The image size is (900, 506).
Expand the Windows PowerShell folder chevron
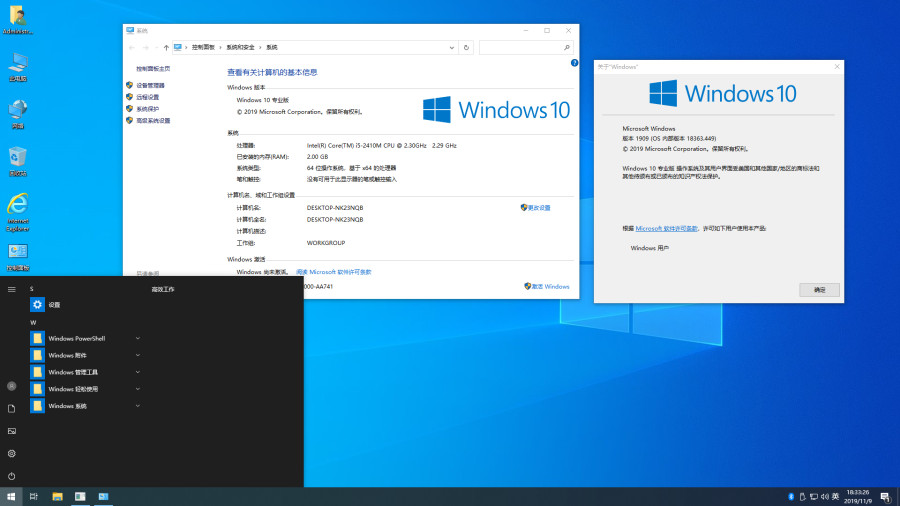point(138,338)
